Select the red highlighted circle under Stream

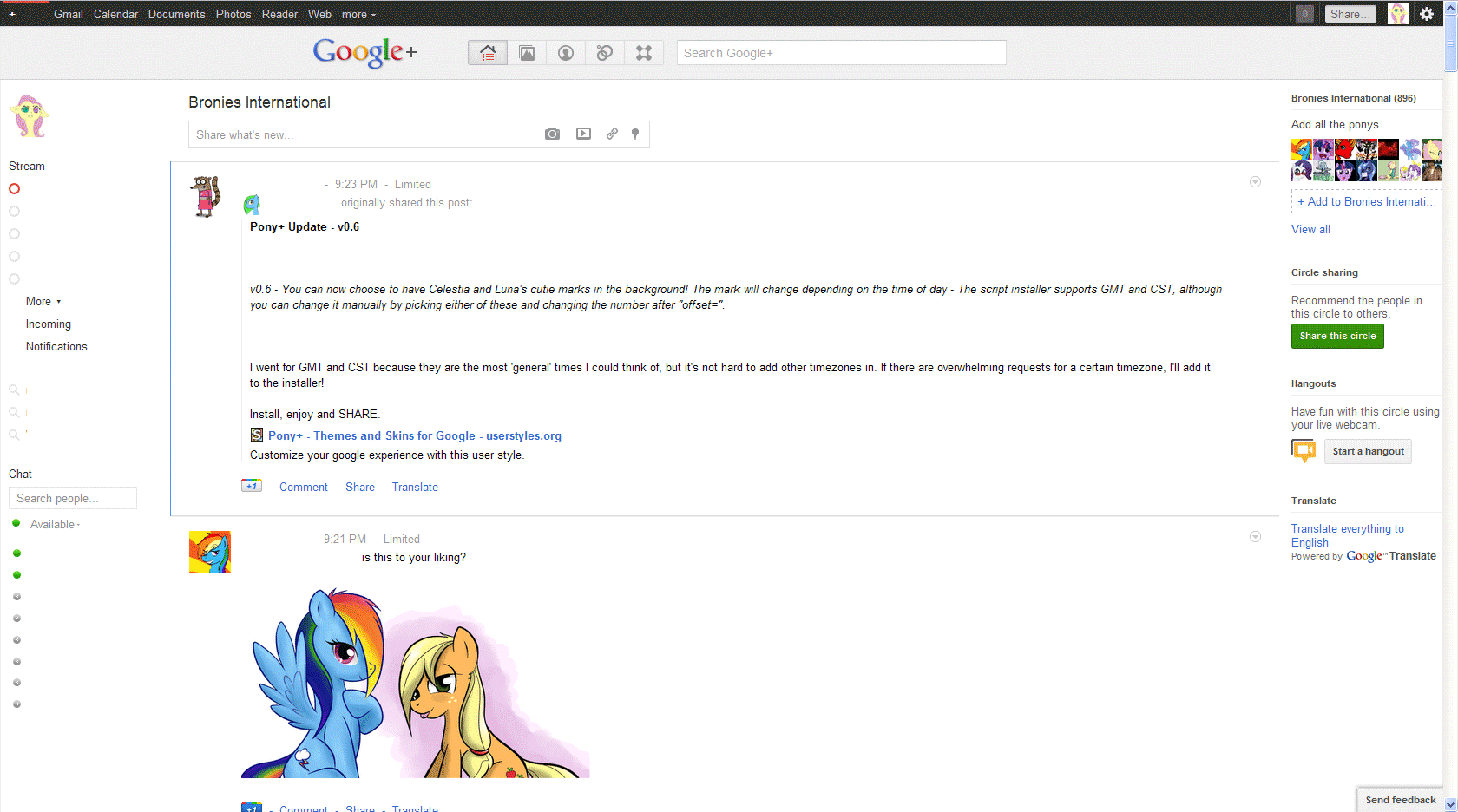14,188
